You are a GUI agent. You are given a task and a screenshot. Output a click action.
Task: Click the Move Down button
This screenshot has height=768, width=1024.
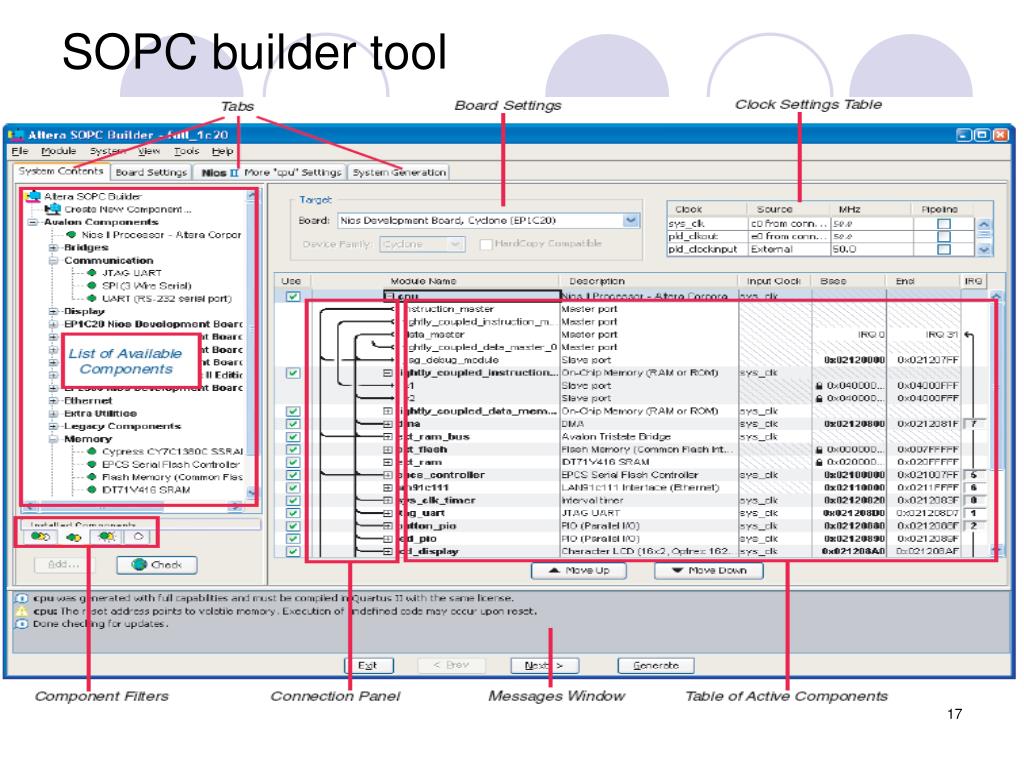(x=709, y=570)
